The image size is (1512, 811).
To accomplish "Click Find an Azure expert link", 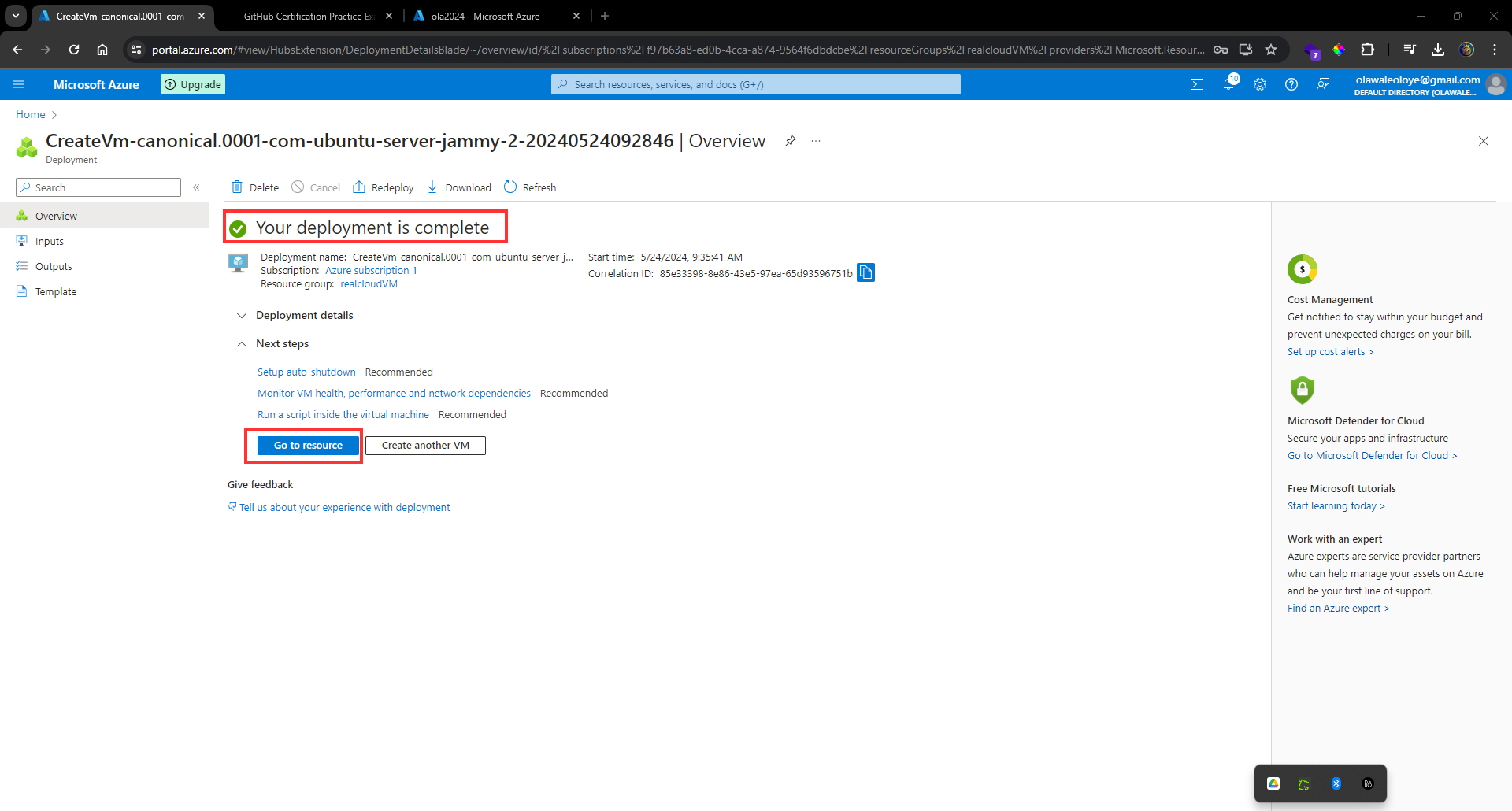I will [1338, 609].
